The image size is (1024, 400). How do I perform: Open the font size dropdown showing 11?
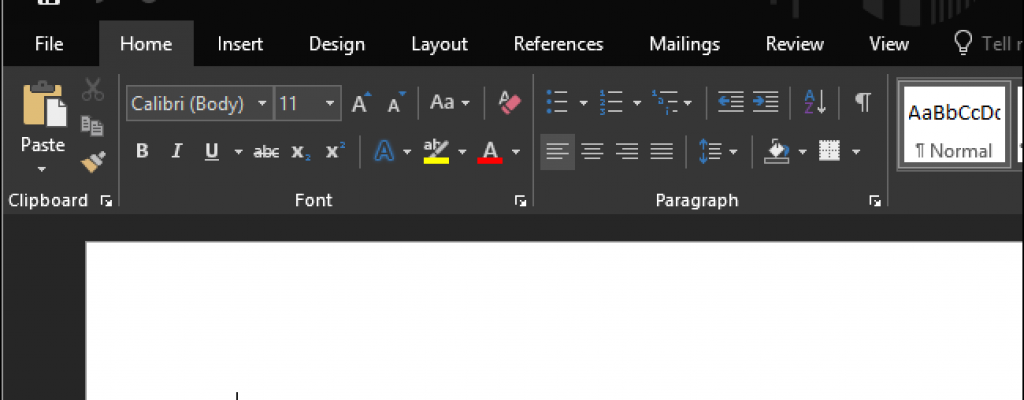tap(331, 103)
